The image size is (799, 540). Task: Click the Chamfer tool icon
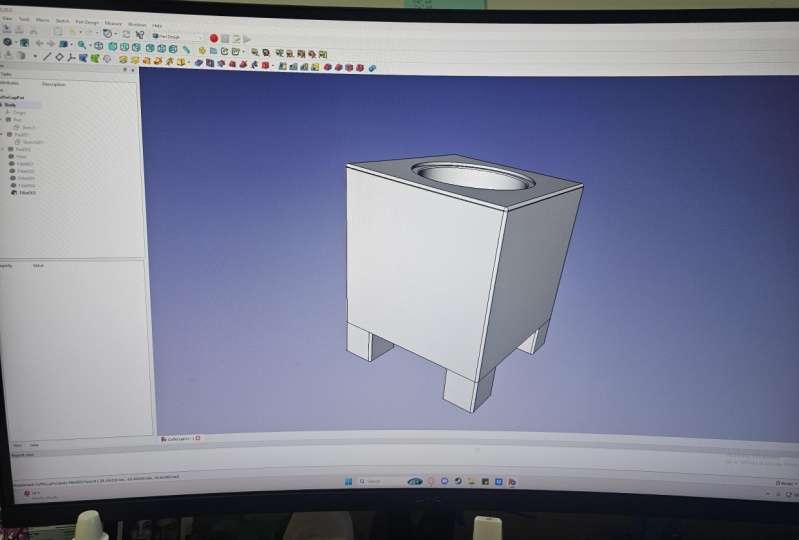pyautogui.click(x=338, y=67)
